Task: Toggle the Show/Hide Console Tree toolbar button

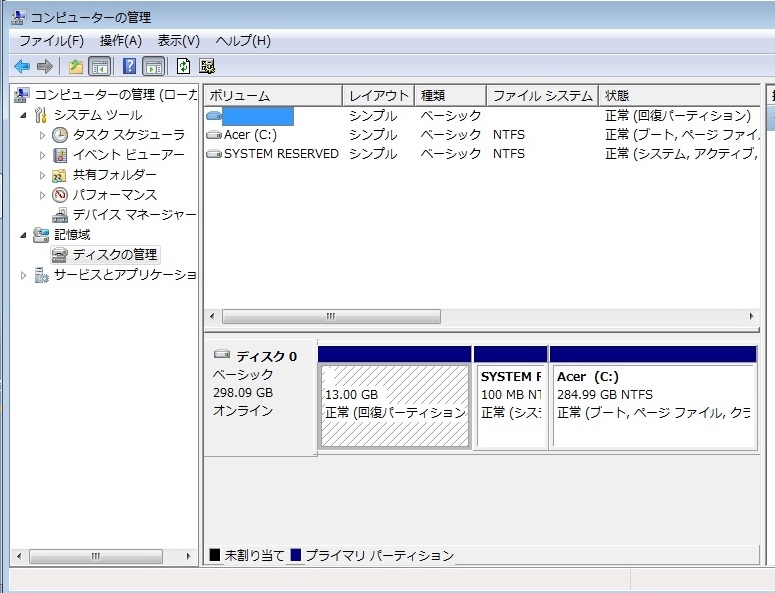Action: pyautogui.click(x=100, y=66)
